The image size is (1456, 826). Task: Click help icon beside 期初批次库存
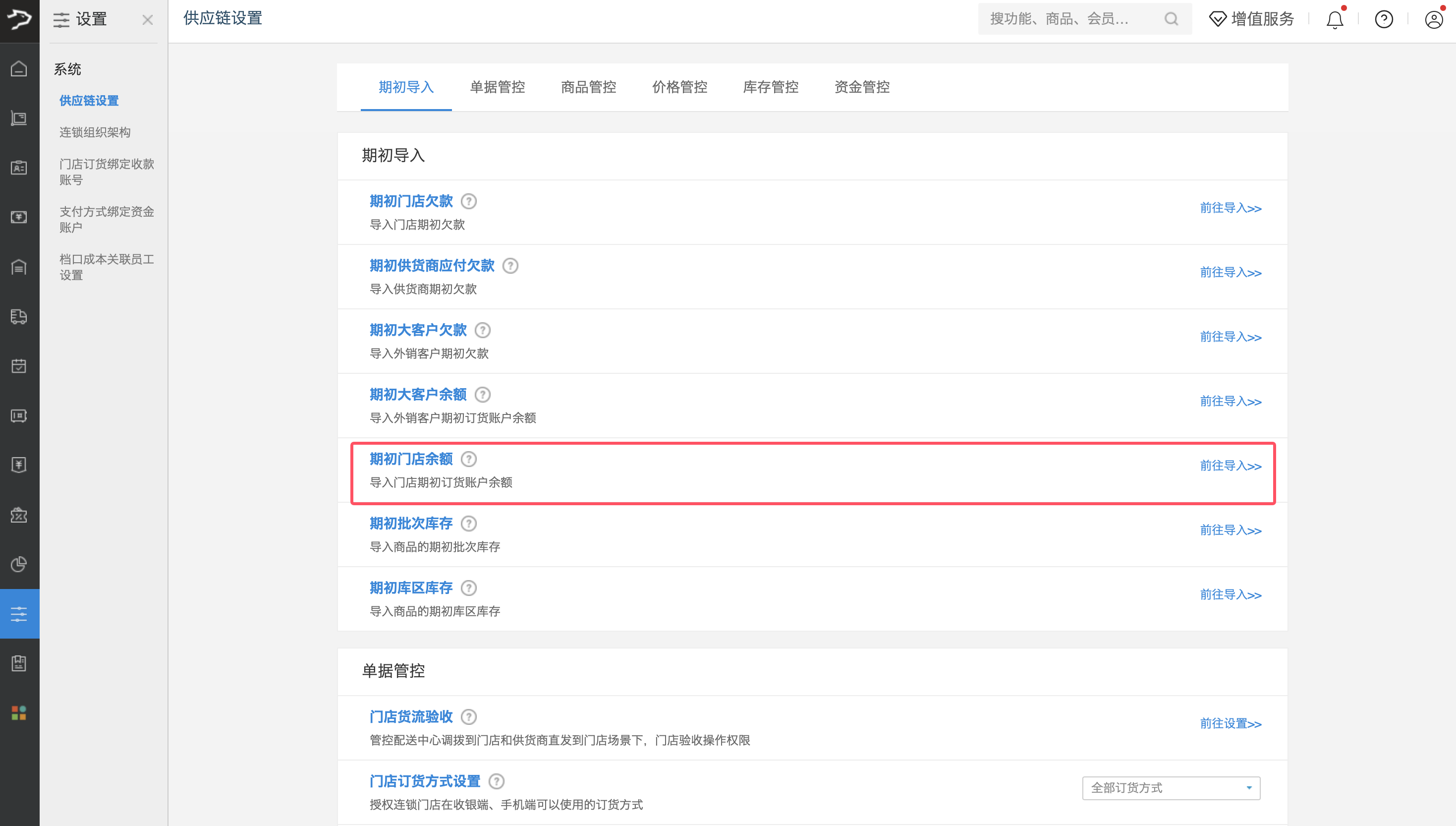click(x=468, y=524)
